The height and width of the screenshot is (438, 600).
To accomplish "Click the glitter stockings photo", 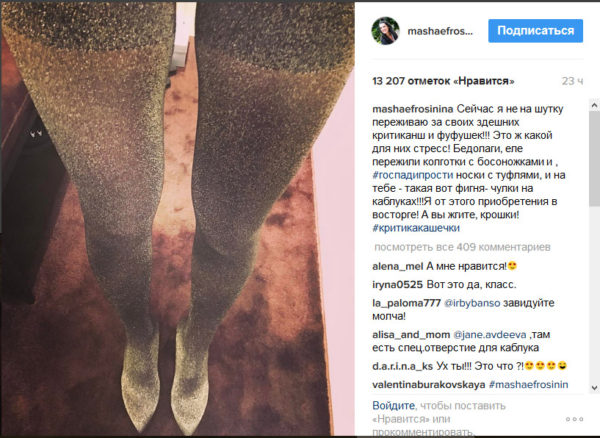I will click(x=178, y=219).
